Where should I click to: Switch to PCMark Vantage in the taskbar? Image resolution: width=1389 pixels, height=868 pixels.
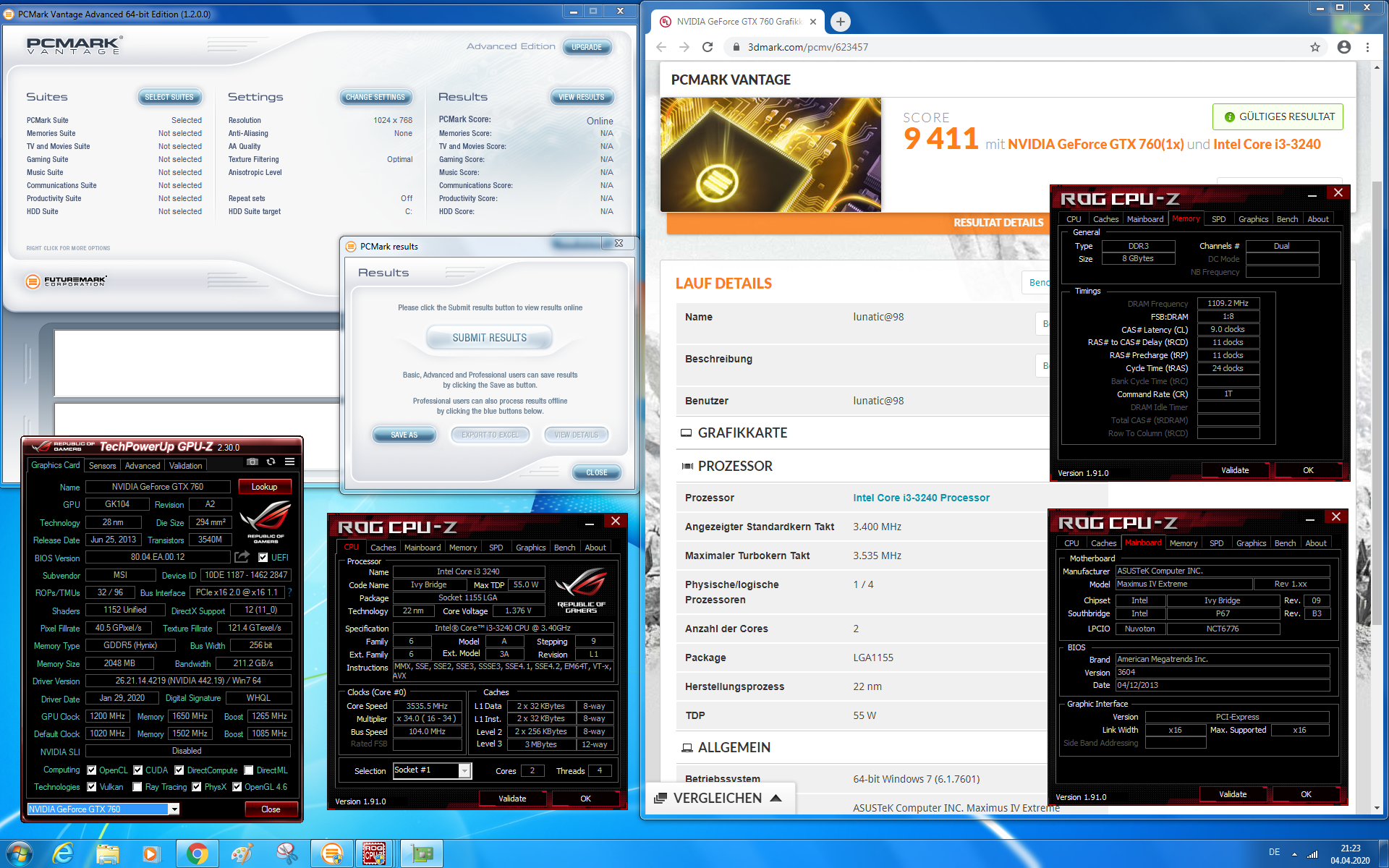332,854
